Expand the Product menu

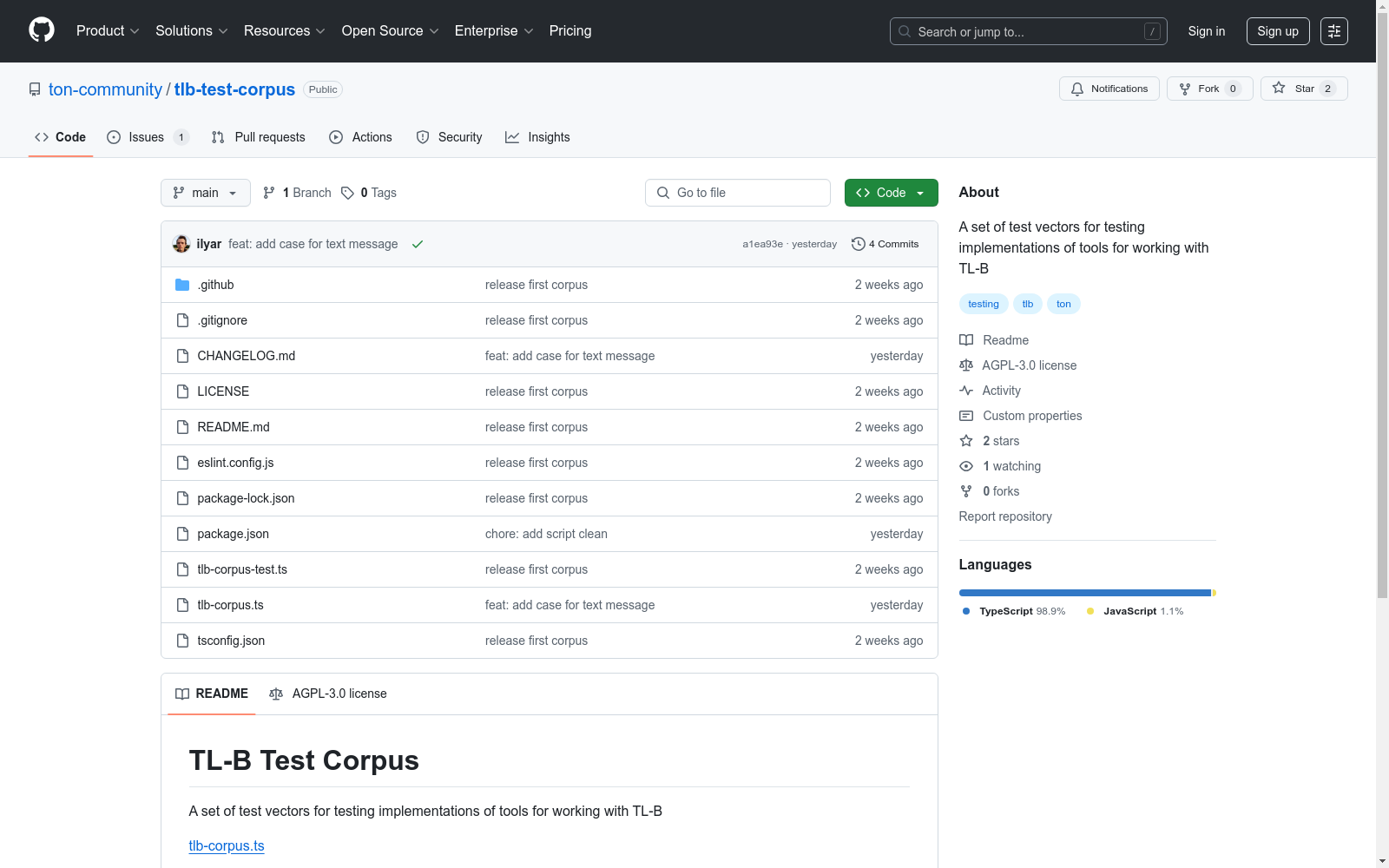click(x=108, y=30)
